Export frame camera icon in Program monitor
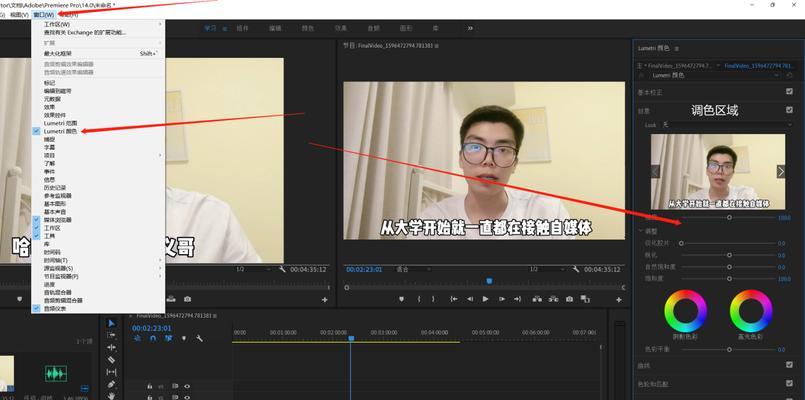This screenshot has width=805, height=400. tap(569, 299)
